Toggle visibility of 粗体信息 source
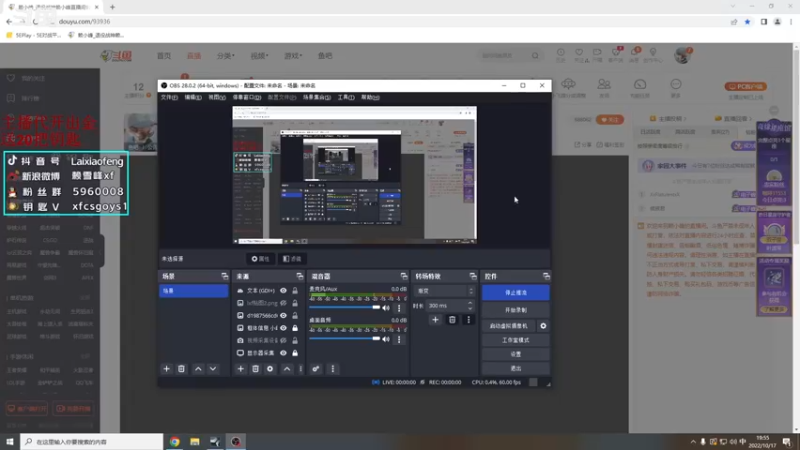 [283, 328]
